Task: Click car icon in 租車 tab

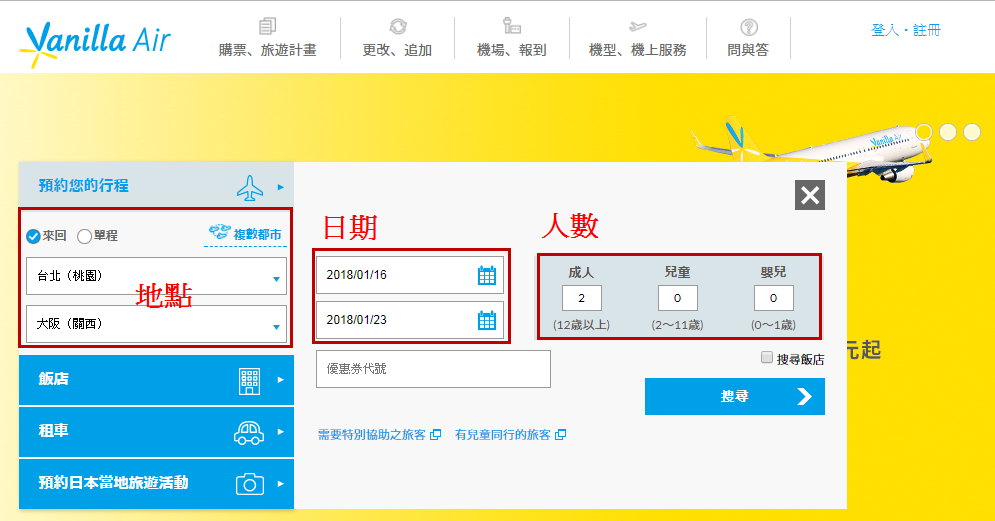Action: [249, 433]
